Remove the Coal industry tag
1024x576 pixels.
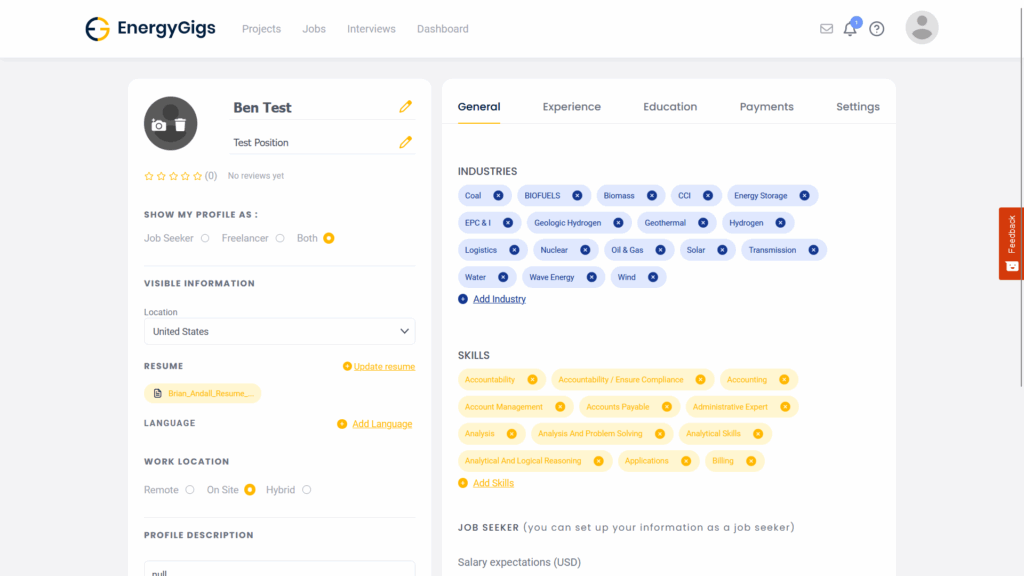pyautogui.click(x=498, y=196)
